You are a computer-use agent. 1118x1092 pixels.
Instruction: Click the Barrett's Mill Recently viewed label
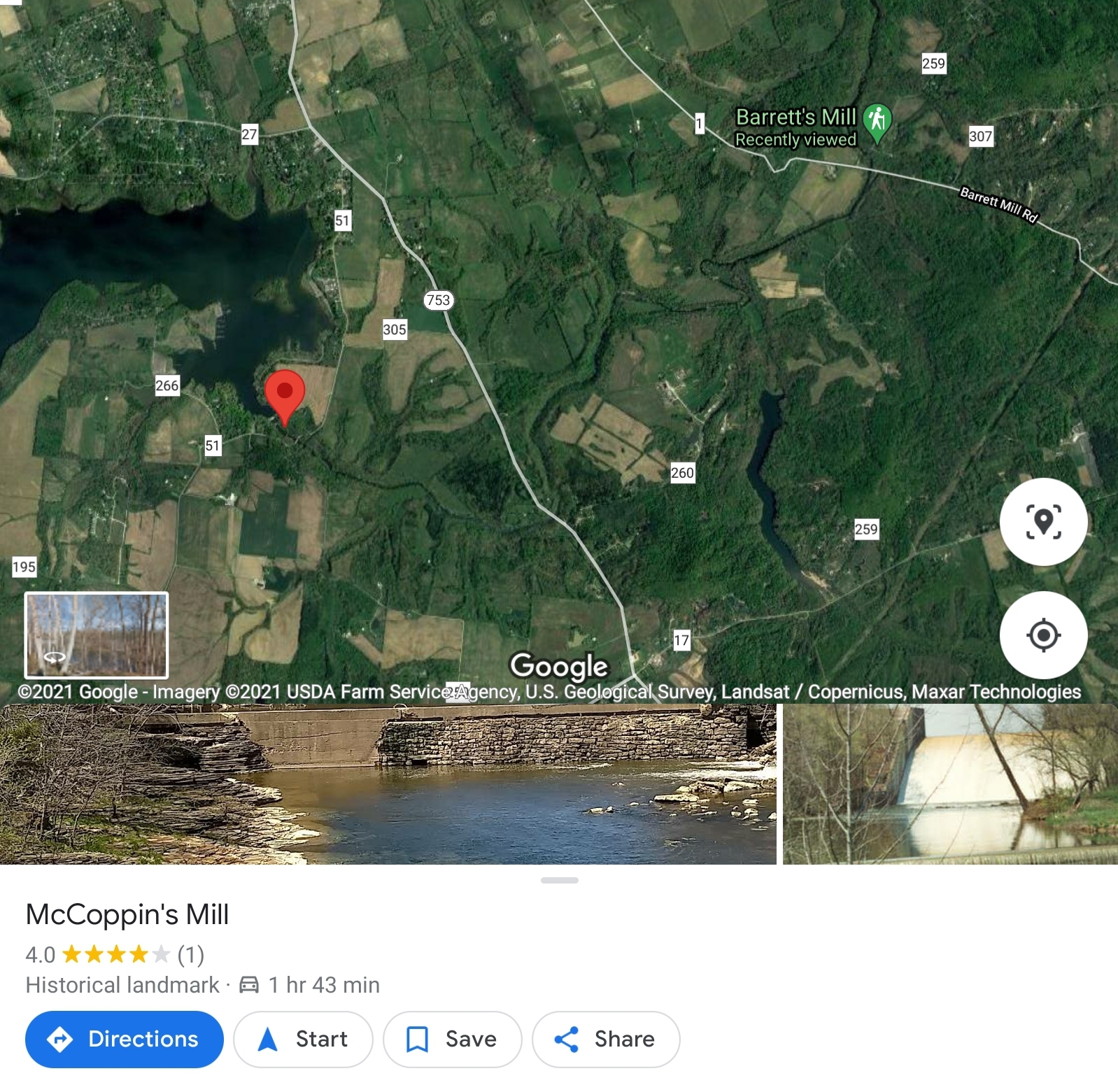pyautogui.click(x=795, y=127)
